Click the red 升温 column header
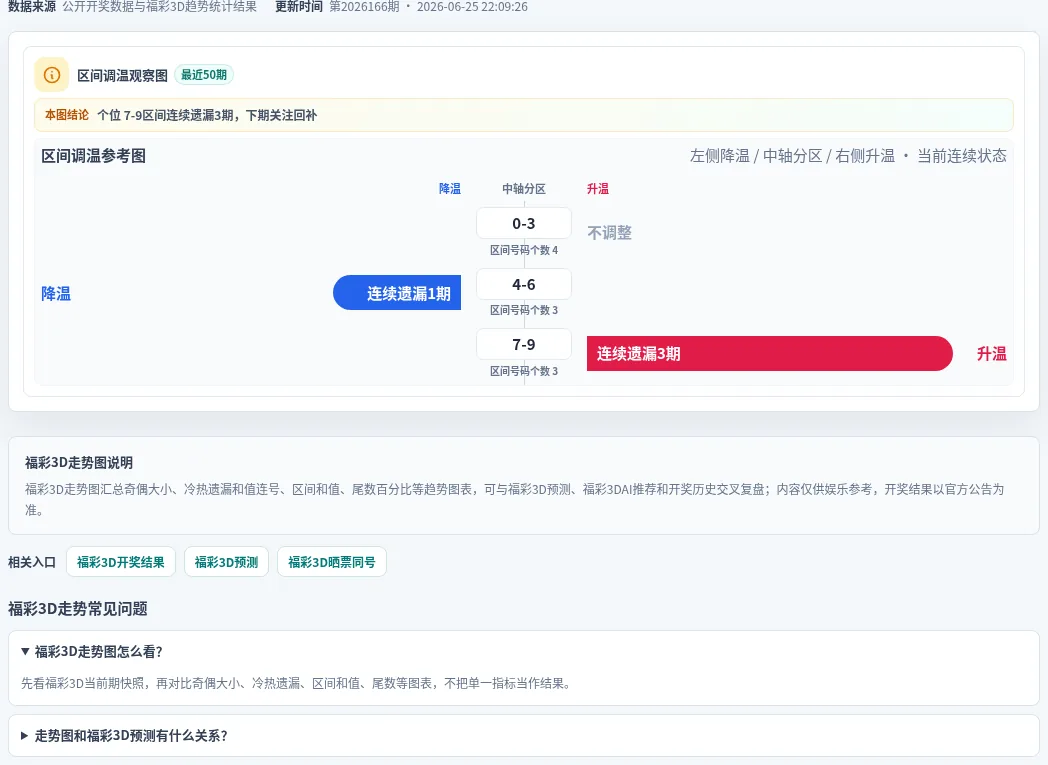This screenshot has height=765, width=1048. coord(598,188)
